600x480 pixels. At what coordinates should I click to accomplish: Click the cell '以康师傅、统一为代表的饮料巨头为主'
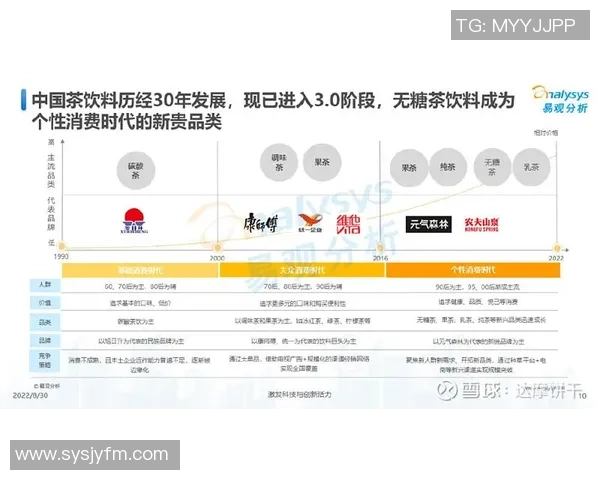pos(303,341)
